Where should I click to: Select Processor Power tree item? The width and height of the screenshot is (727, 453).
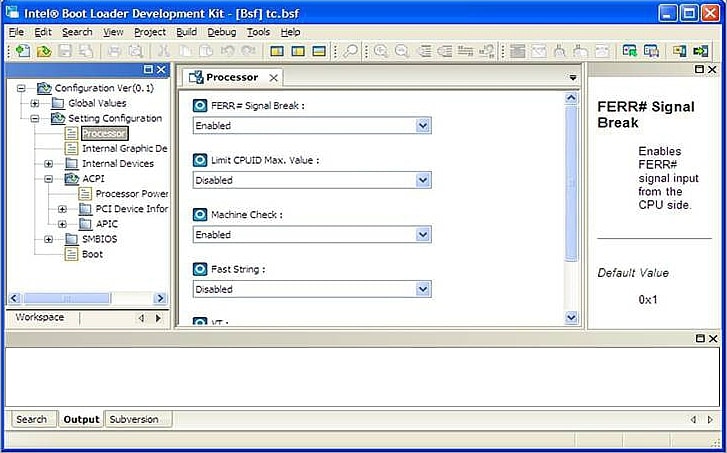pyautogui.click(x=132, y=194)
